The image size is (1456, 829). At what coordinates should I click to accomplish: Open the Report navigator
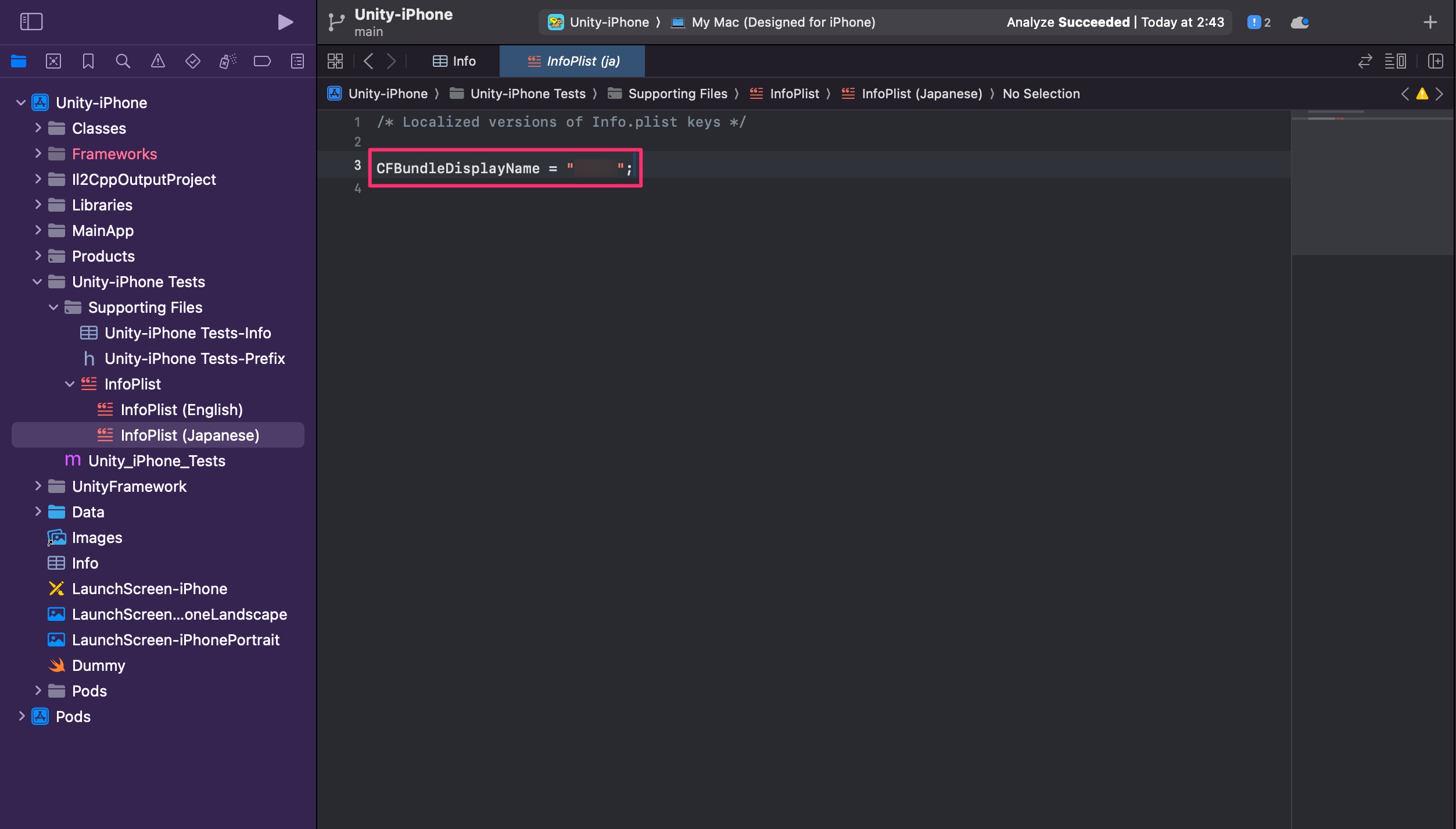(297, 61)
